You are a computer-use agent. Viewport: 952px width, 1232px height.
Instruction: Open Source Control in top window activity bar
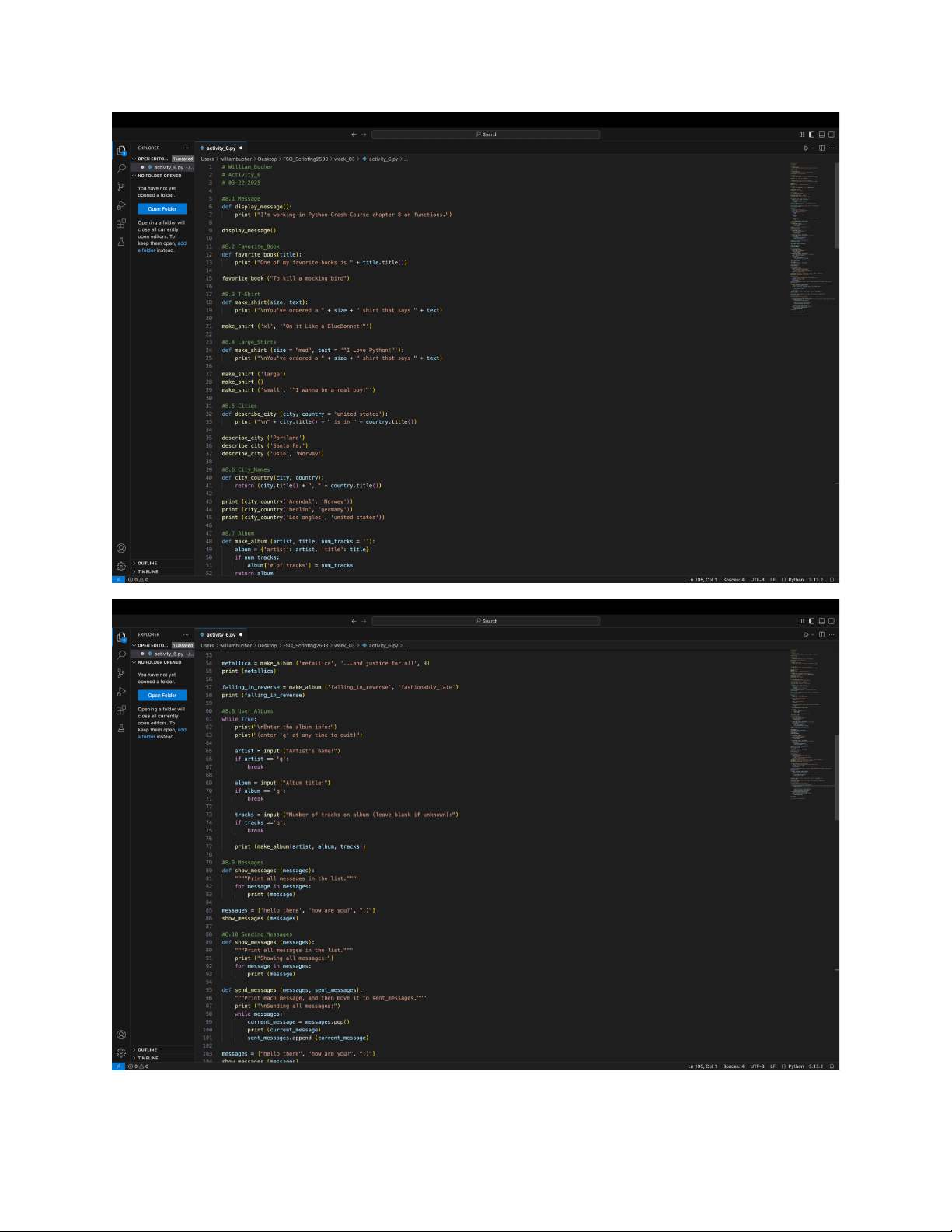(121, 187)
